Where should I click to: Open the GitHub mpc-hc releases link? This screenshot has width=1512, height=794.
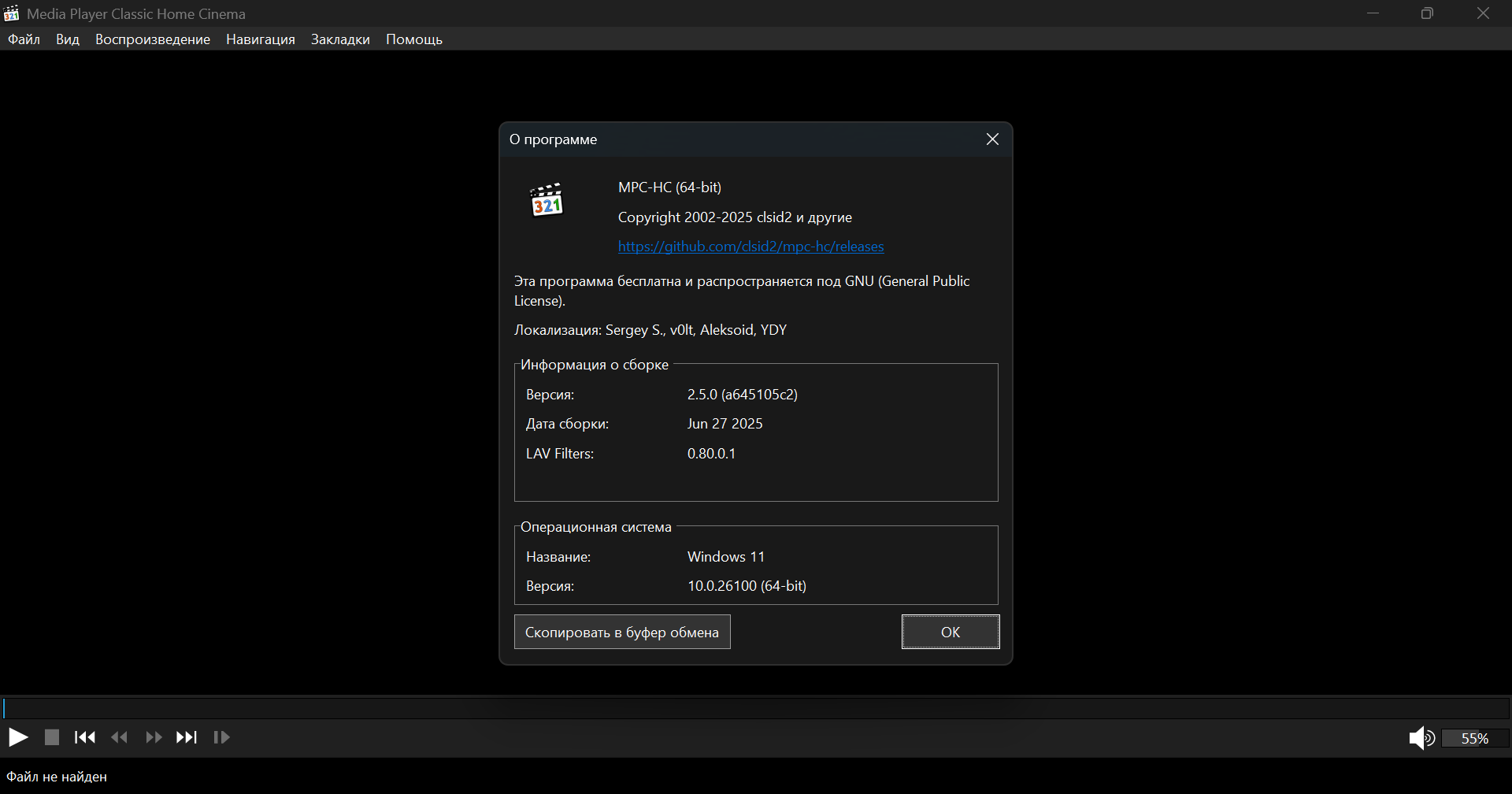point(750,247)
